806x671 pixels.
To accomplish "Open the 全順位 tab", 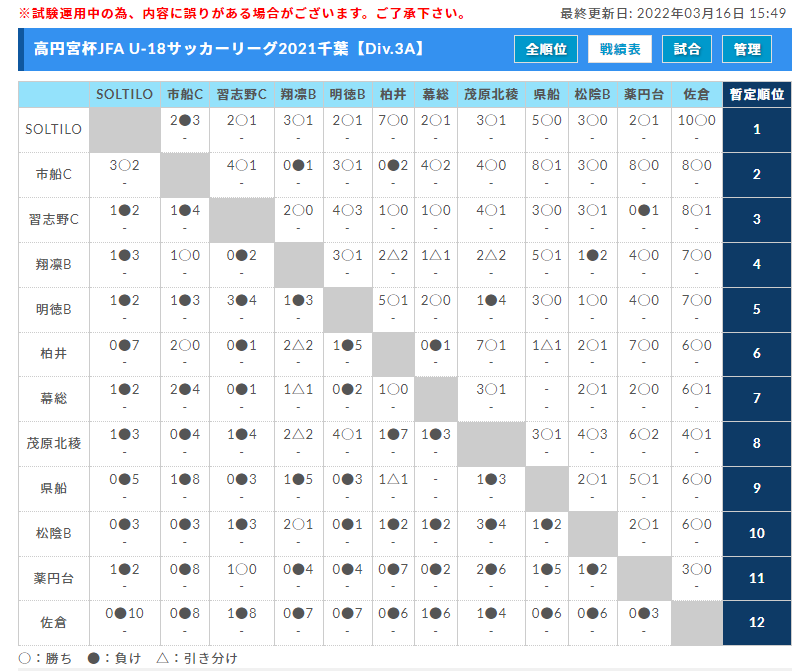I will (x=546, y=49).
